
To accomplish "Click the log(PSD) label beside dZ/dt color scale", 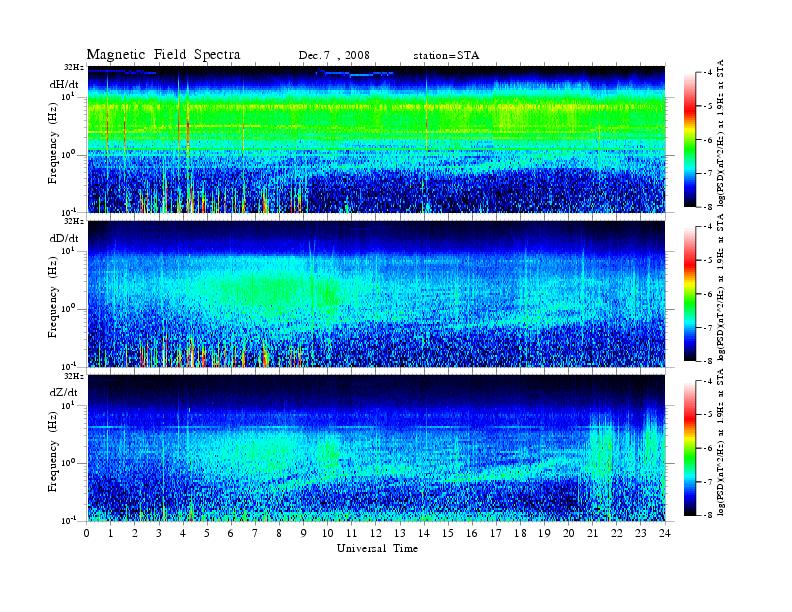I will point(721,442).
